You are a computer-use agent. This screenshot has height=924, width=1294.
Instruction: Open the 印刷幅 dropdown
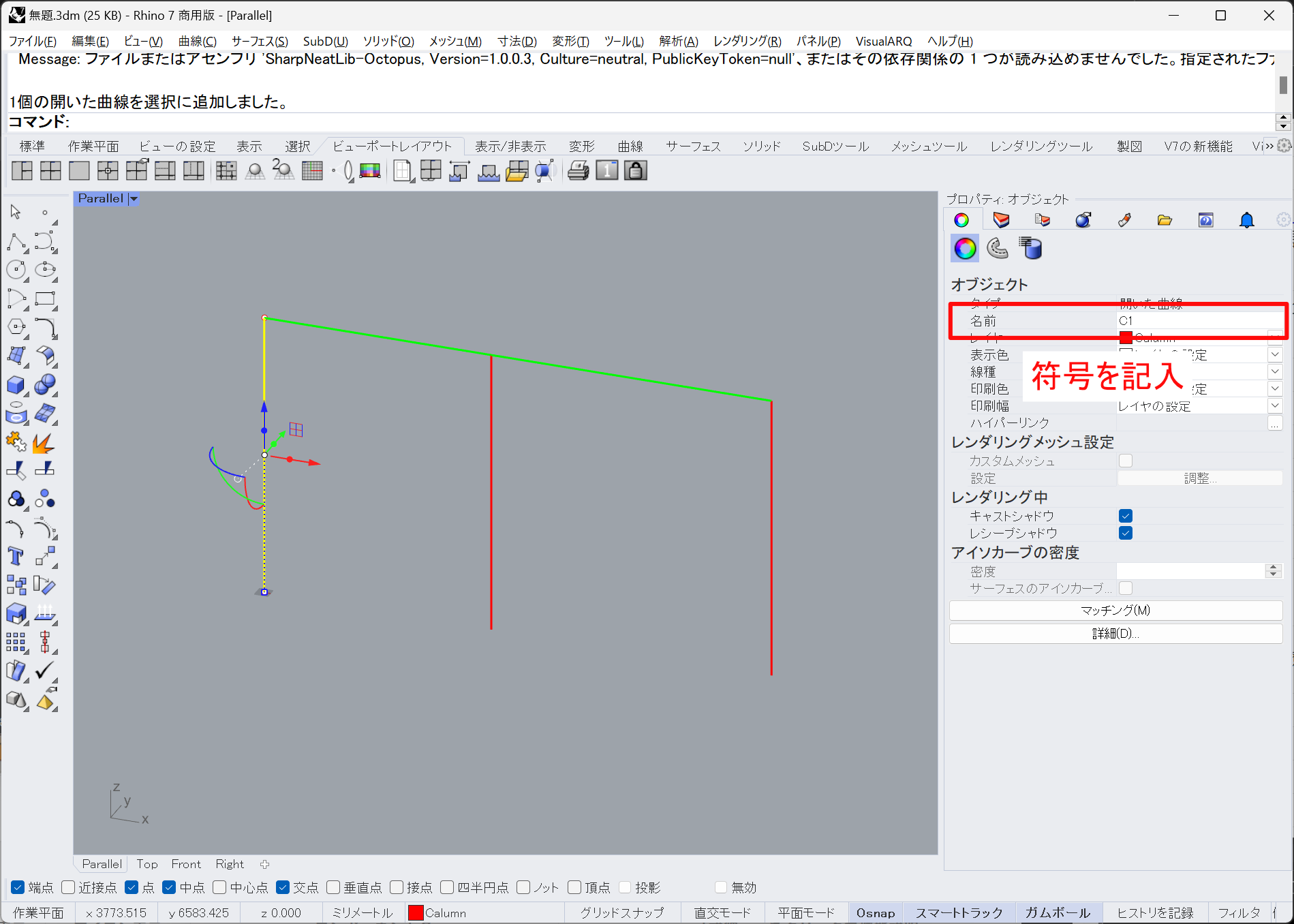tap(1274, 405)
